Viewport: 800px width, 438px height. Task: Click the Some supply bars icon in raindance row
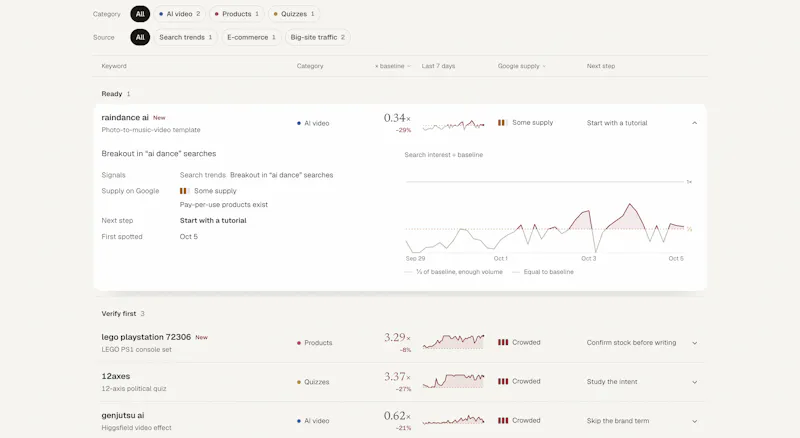pyautogui.click(x=502, y=123)
